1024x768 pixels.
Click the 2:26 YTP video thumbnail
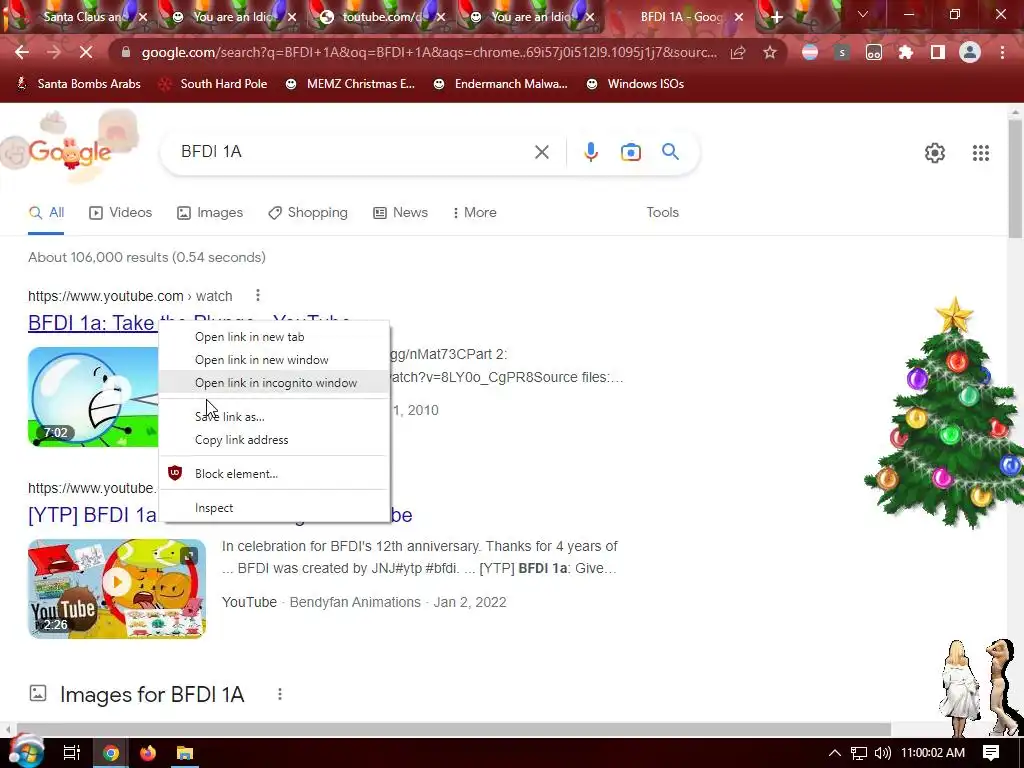(117, 588)
